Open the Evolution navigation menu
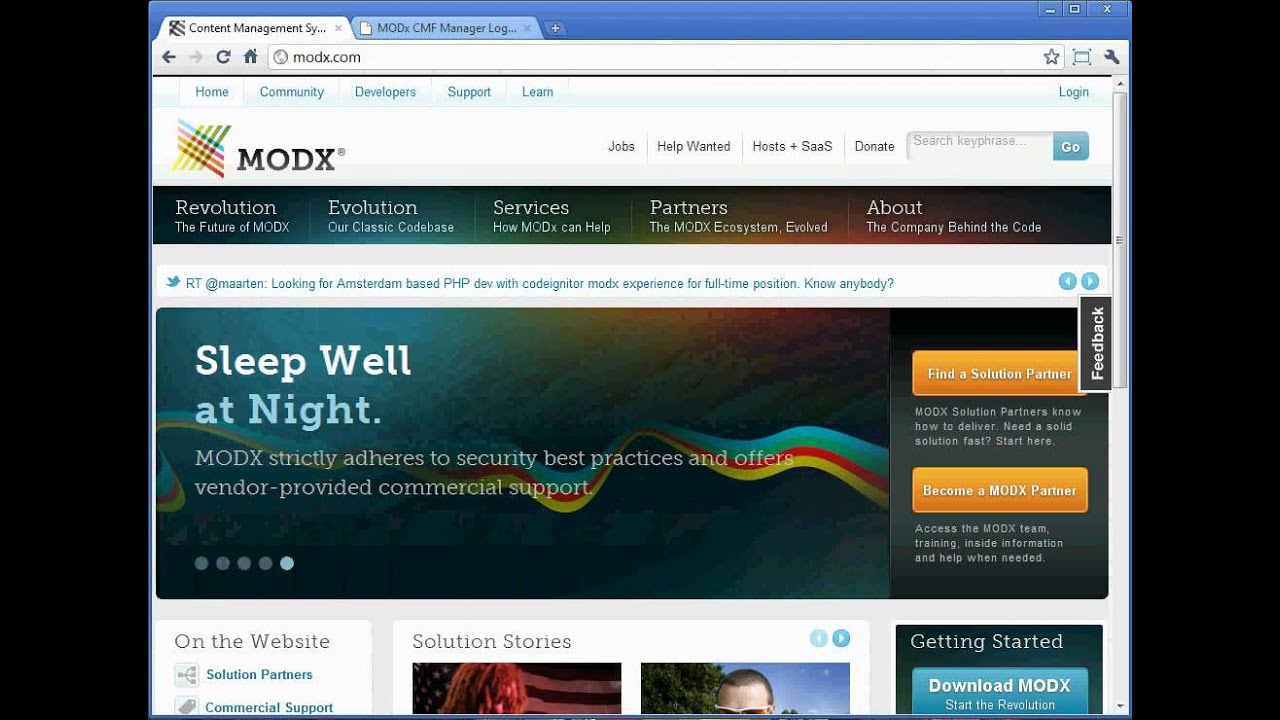1280x720 pixels. [x=391, y=215]
